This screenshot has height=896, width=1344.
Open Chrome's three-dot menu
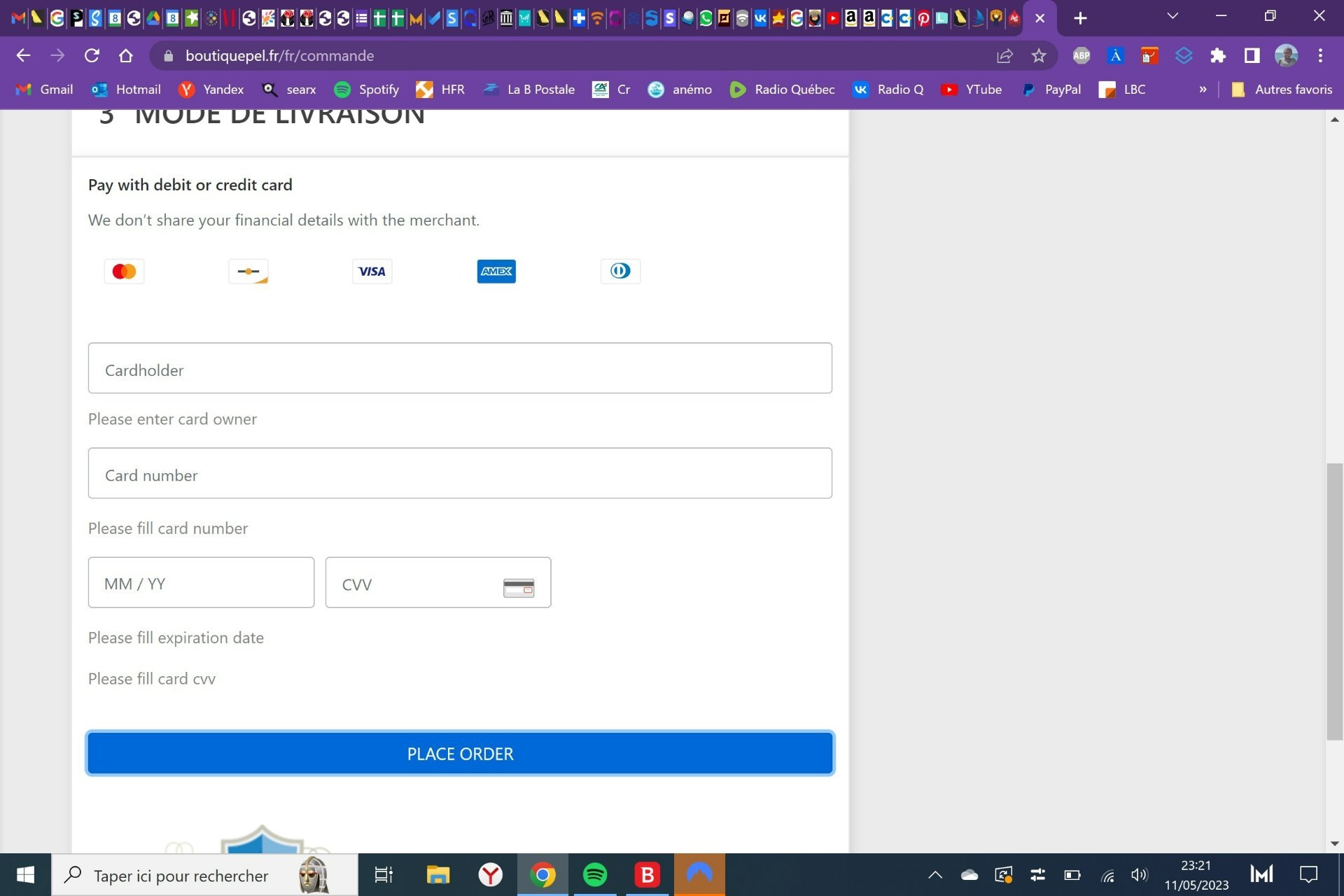[1320, 55]
